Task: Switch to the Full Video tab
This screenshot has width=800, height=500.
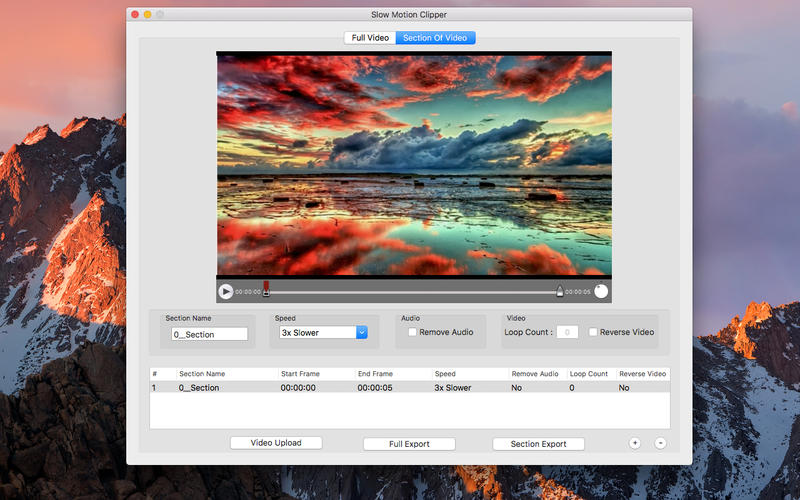Action: (x=370, y=38)
